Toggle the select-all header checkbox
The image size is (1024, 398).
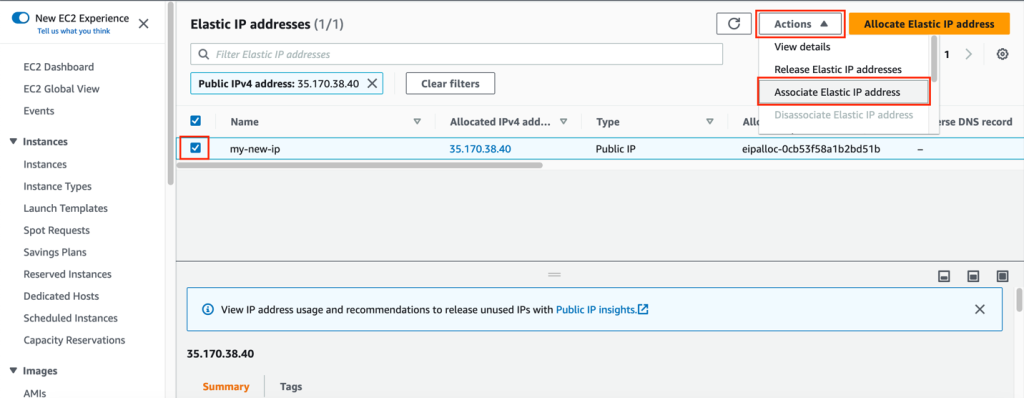click(195, 121)
